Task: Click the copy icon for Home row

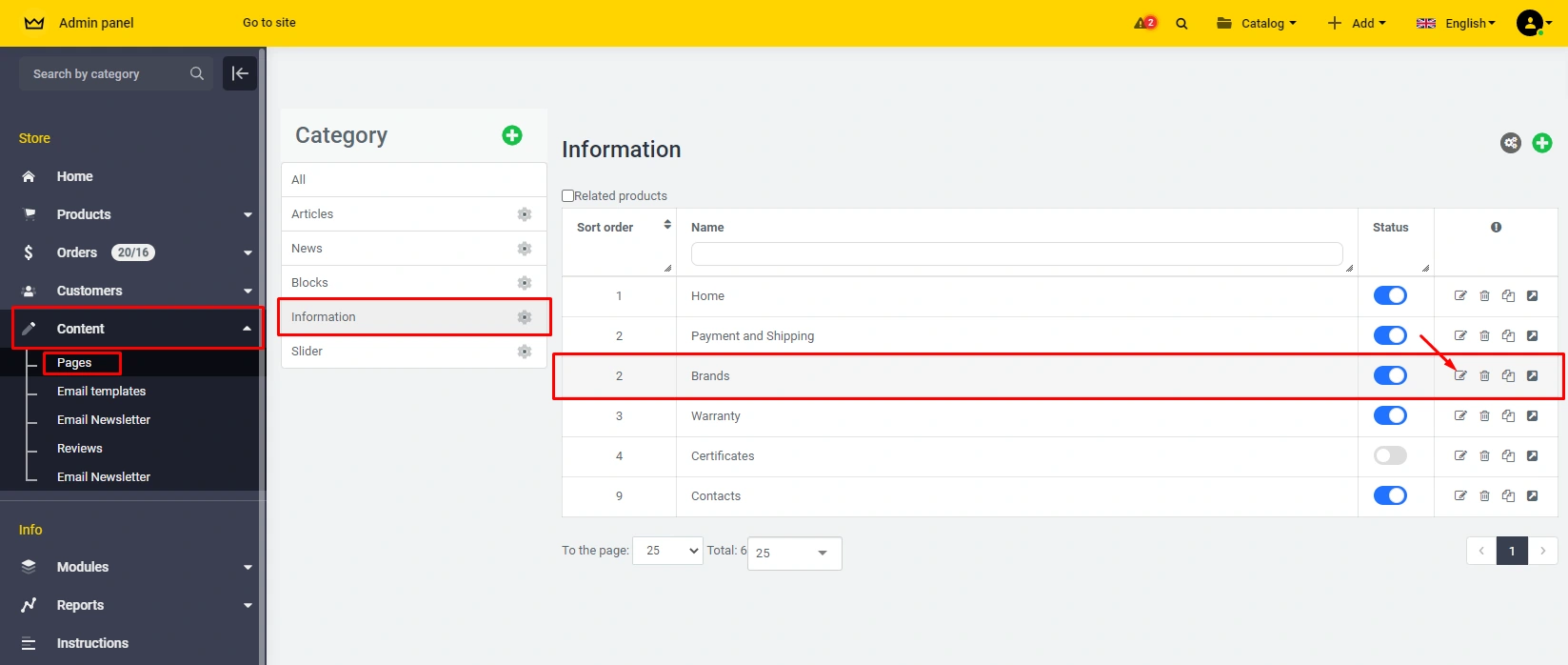Action: click(1508, 296)
